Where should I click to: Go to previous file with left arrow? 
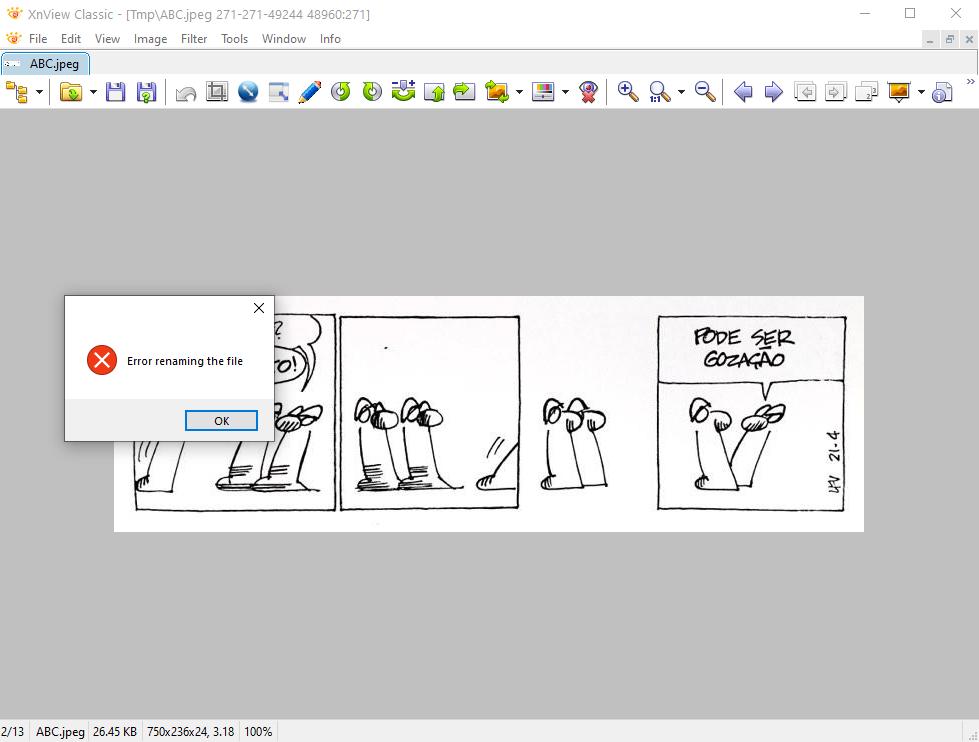tap(743, 92)
